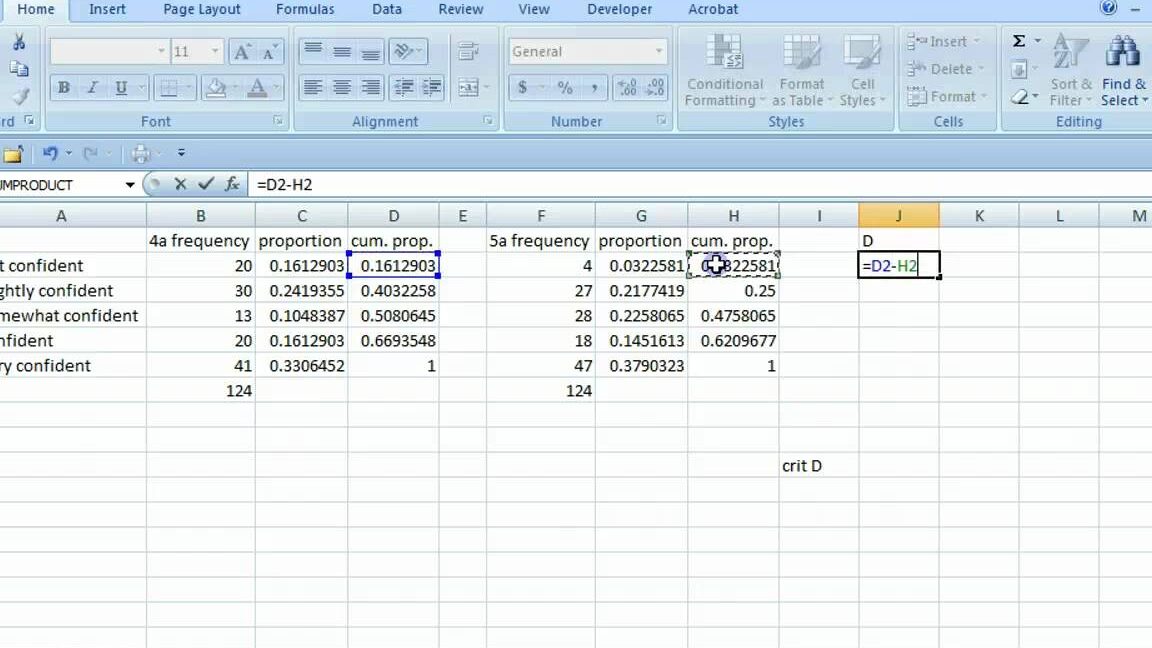Open the Excel Help question mark
The height and width of the screenshot is (648, 1152).
pos(1108,9)
